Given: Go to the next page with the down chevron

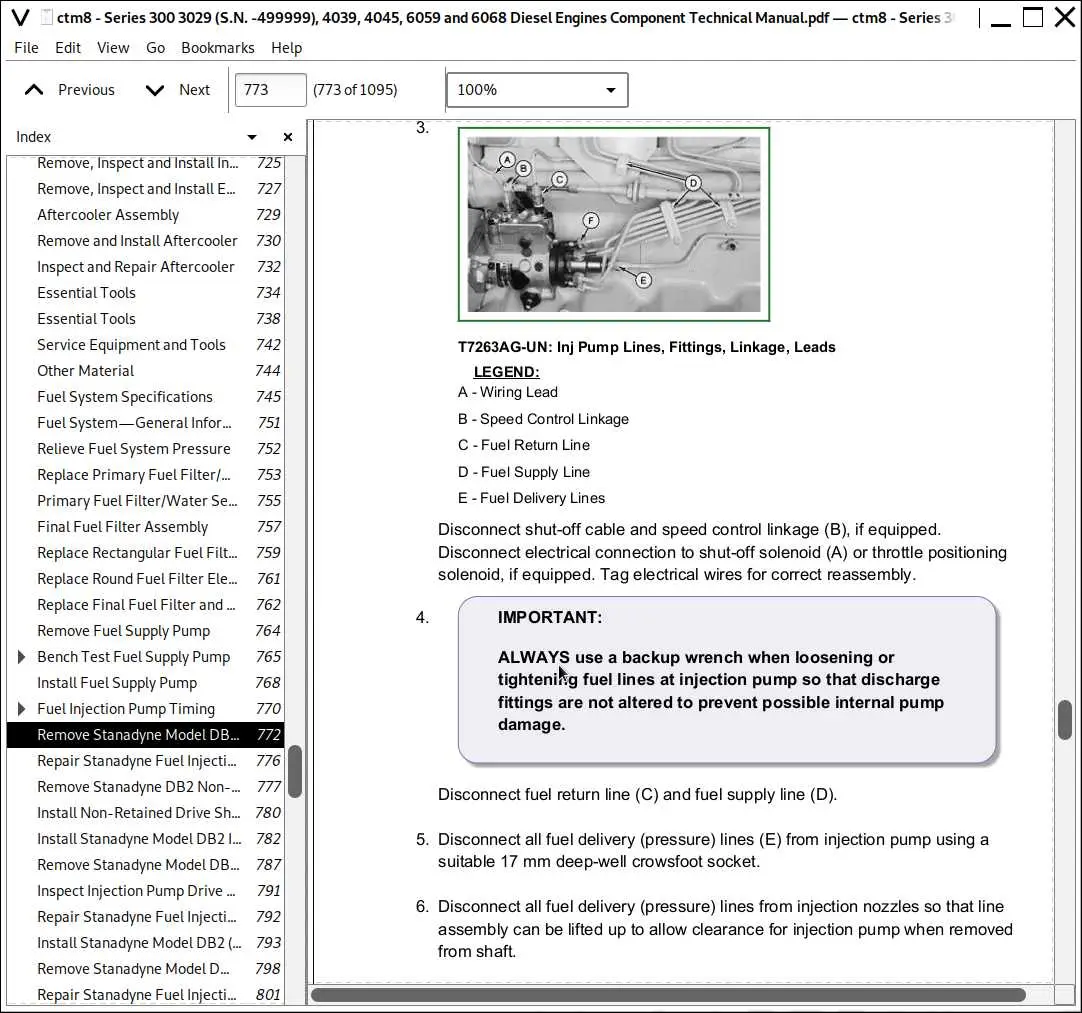Looking at the screenshot, I should point(155,90).
